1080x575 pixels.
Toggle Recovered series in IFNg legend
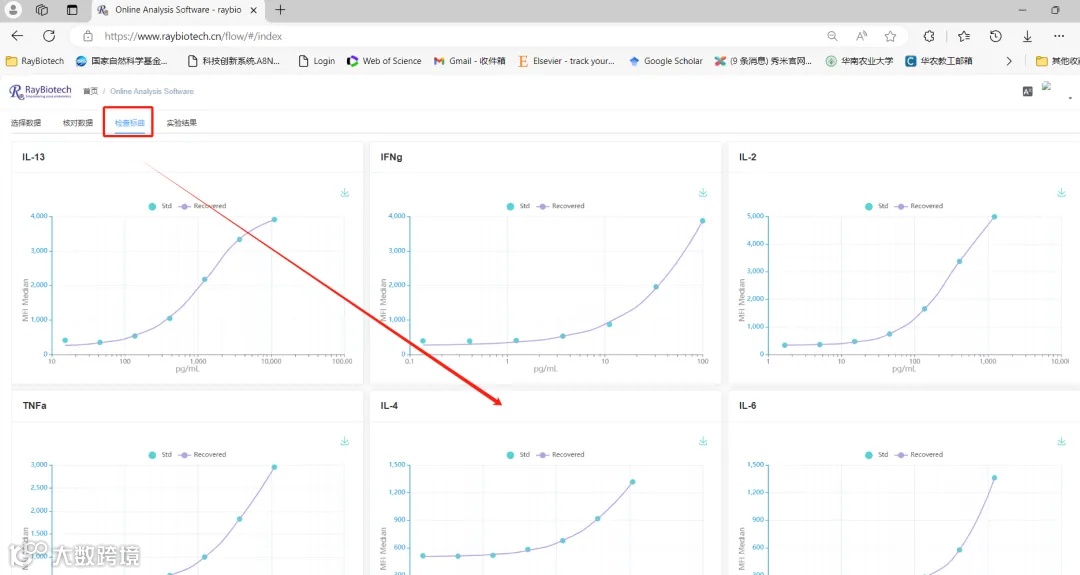(x=561, y=206)
